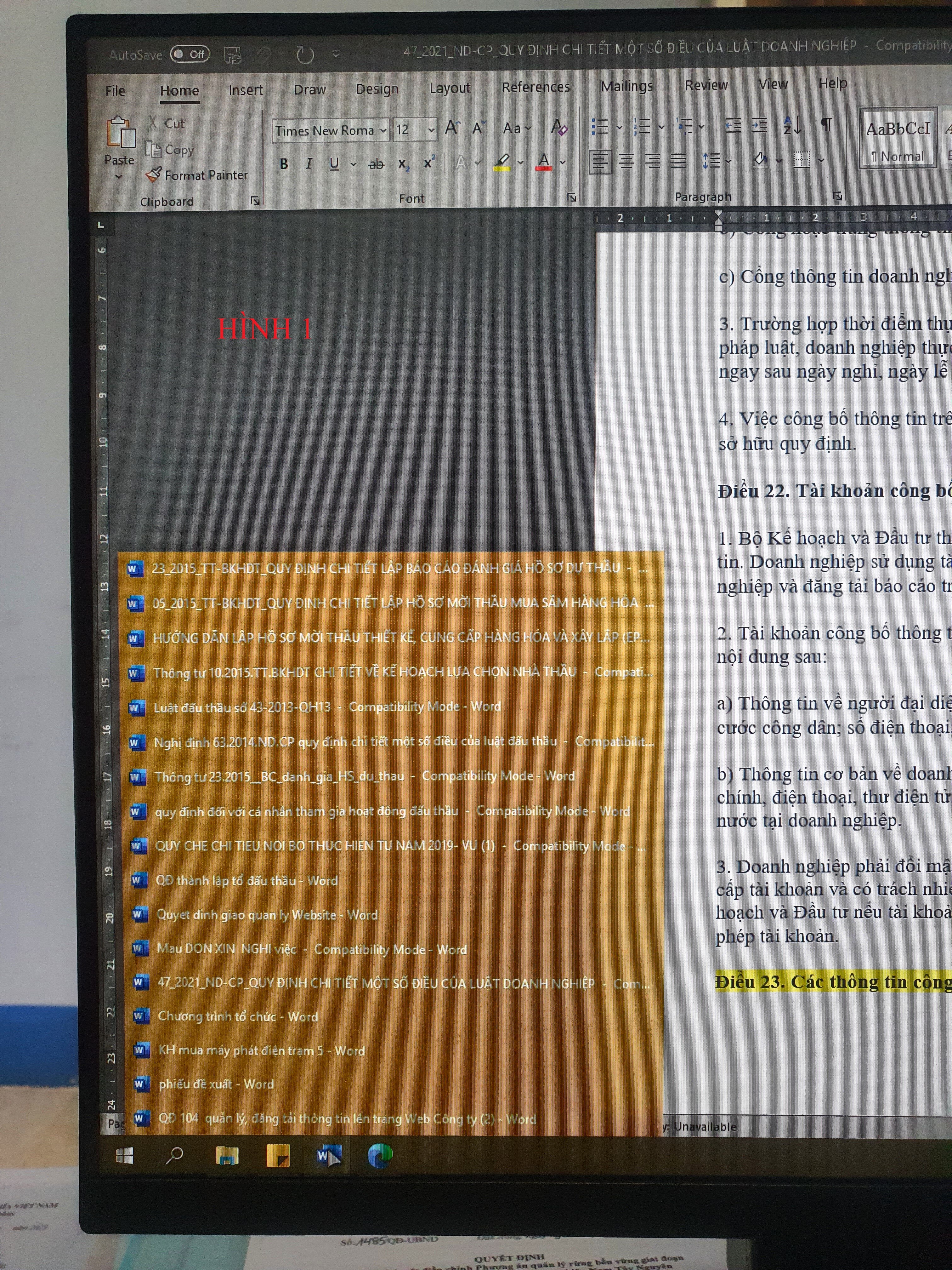Image resolution: width=952 pixels, height=1270 pixels.
Task: Open Customize Quick Access Toolbar arrow
Action: click(x=336, y=54)
